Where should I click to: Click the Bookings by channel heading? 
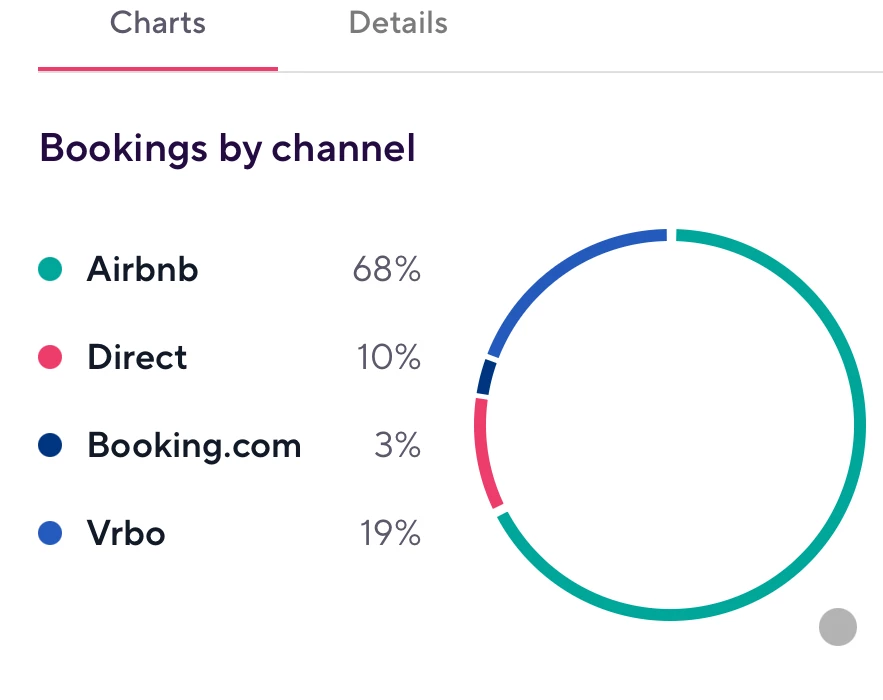click(228, 149)
